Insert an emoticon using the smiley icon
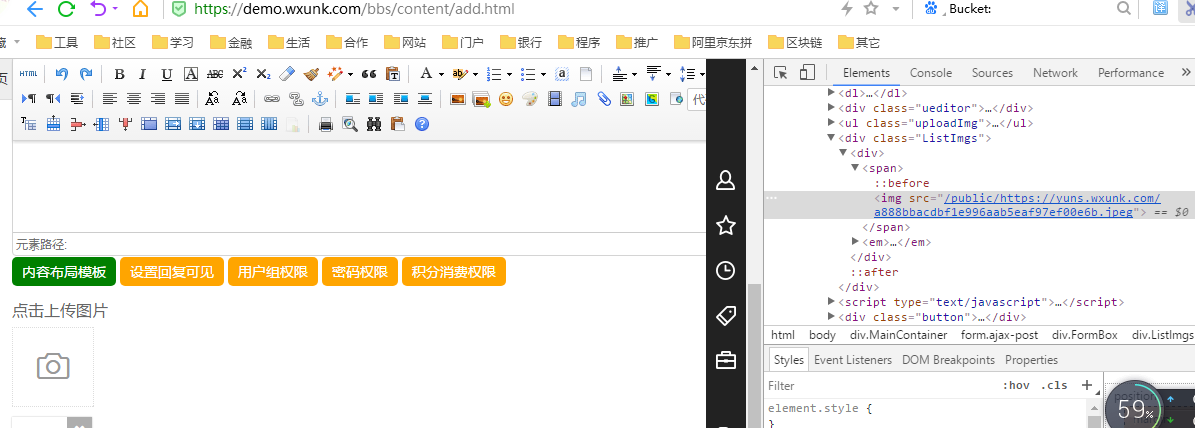The height and width of the screenshot is (428, 1195). point(506,99)
